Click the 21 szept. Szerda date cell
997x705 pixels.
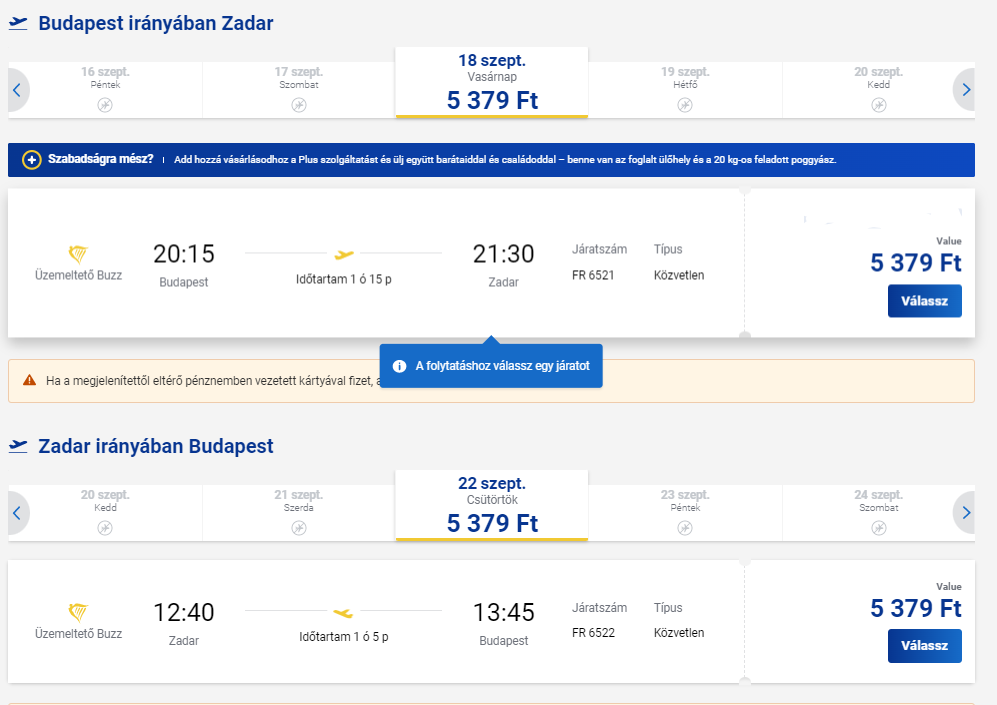point(299,512)
